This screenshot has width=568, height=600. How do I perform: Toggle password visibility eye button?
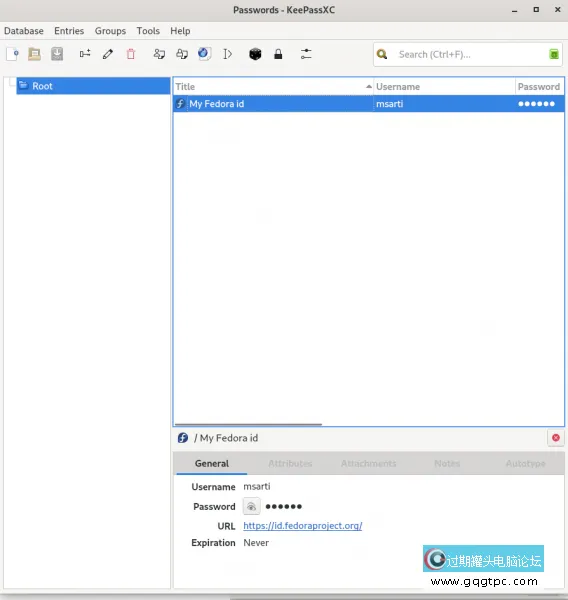click(x=251, y=507)
